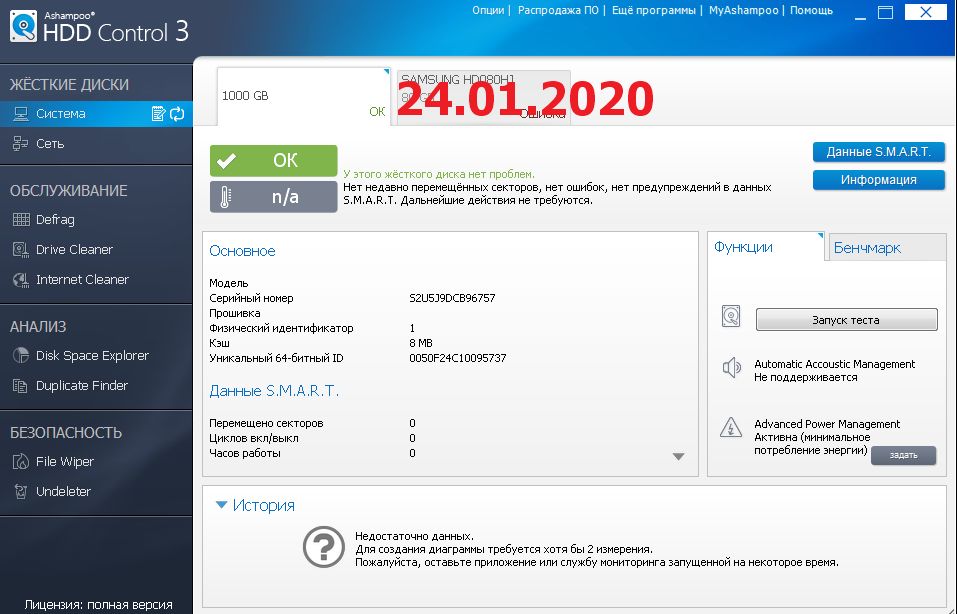The image size is (957, 614).
Task: Click the question mark icon in История
Action: tap(323, 547)
